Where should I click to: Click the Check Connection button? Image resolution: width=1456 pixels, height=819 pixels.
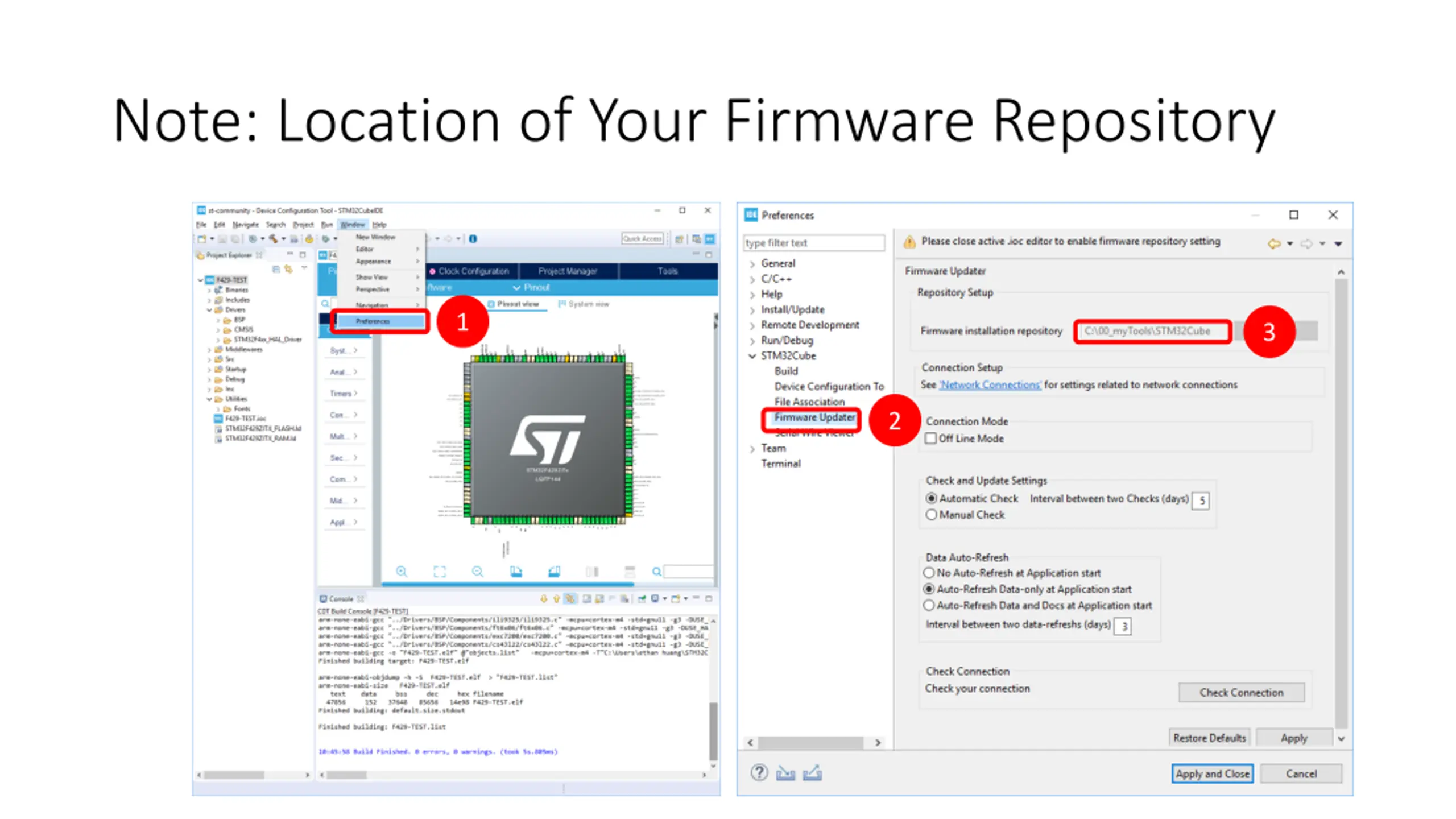[1242, 692]
